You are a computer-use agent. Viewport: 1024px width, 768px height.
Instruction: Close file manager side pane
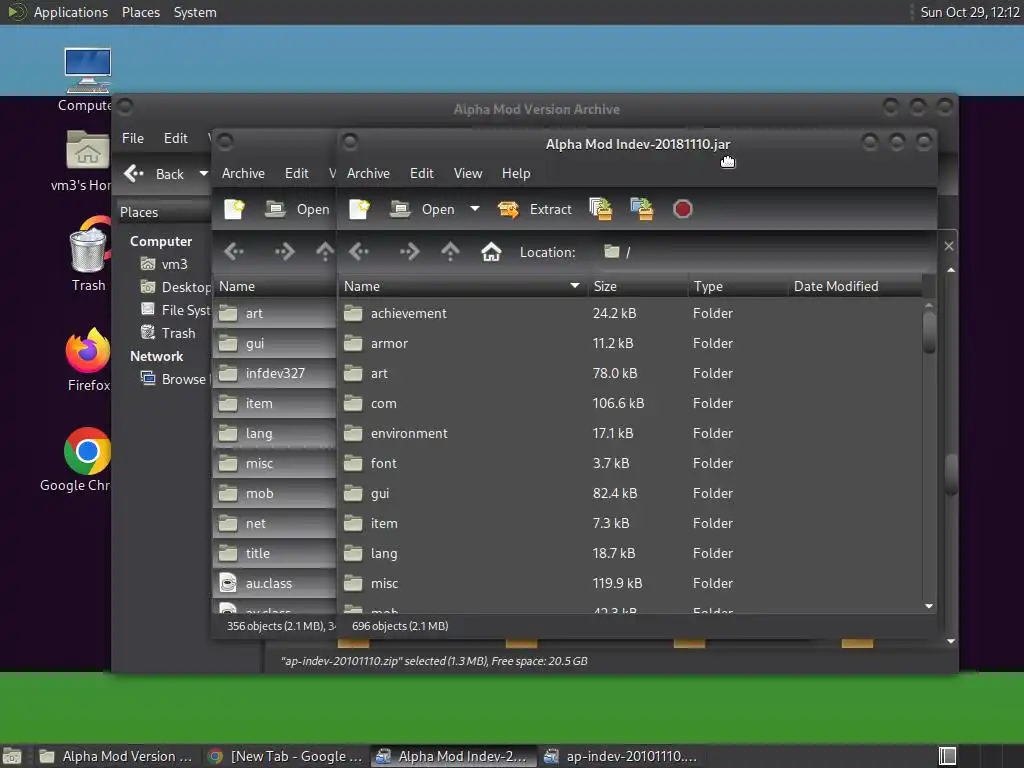click(x=949, y=246)
